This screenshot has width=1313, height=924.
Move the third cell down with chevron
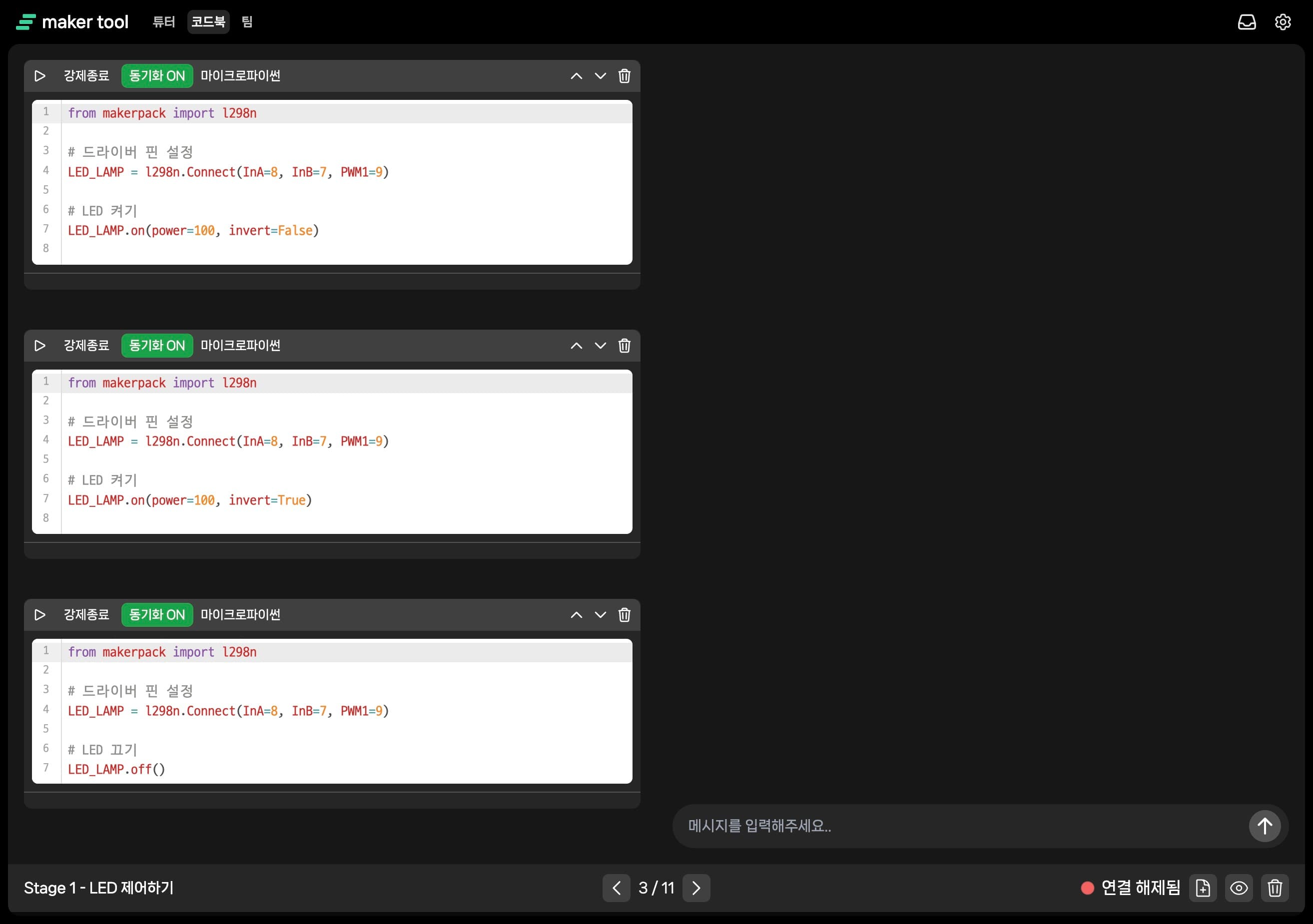point(600,615)
